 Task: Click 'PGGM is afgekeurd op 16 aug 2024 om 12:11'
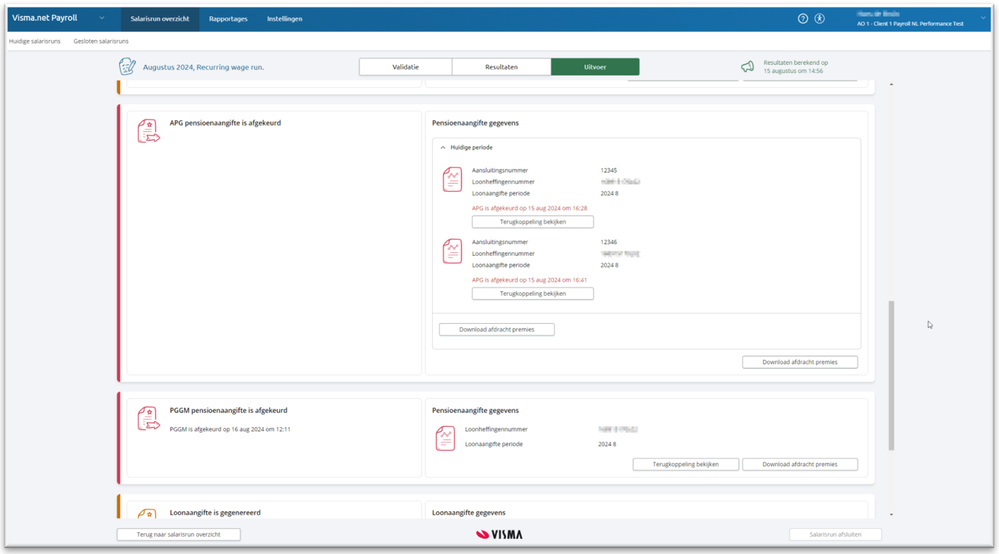[230, 429]
